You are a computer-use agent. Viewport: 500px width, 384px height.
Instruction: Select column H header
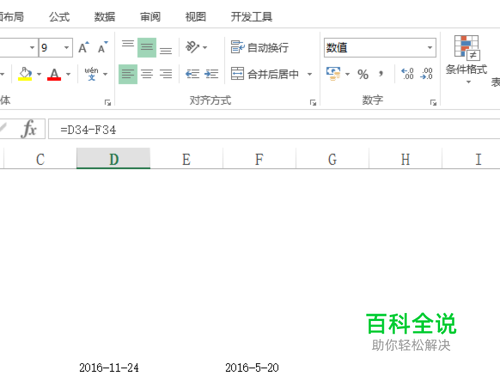(405, 159)
